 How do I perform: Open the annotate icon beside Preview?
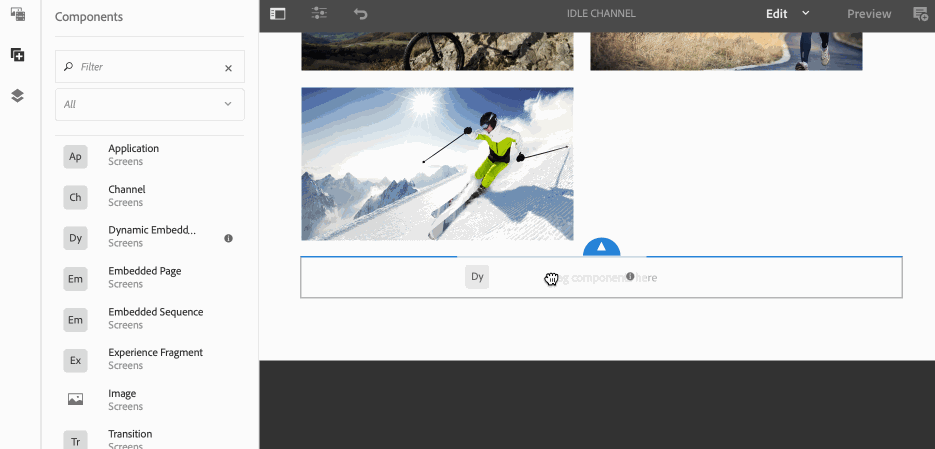[921, 13]
